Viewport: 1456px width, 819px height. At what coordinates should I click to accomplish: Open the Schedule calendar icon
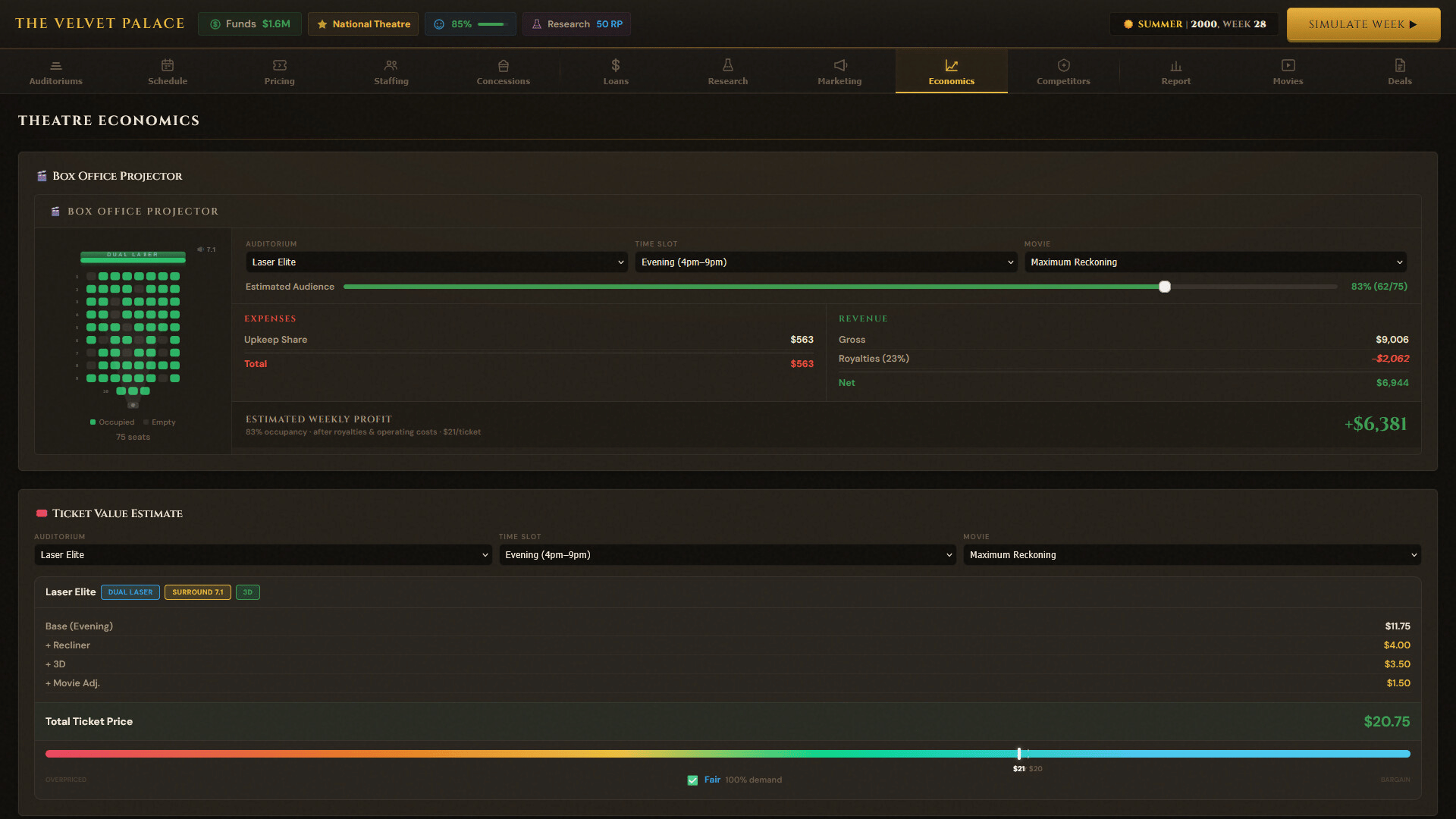(x=168, y=66)
